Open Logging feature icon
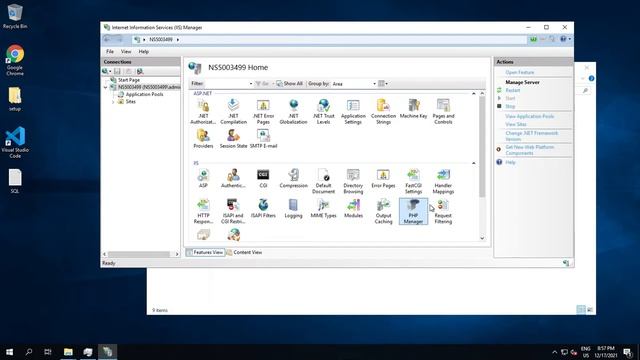640x360 pixels. coord(293,208)
